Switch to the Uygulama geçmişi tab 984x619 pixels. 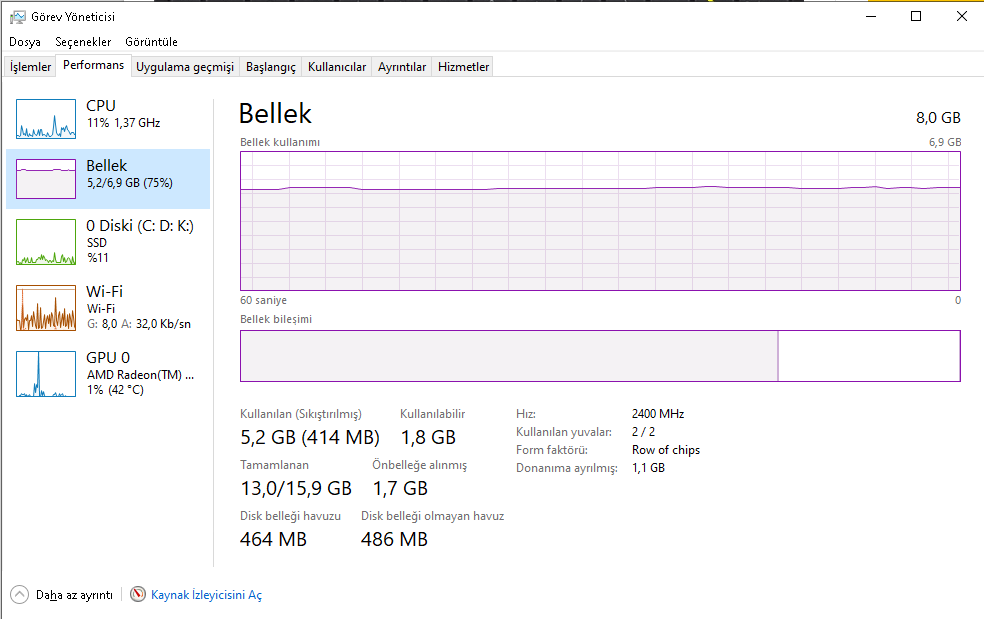185,67
